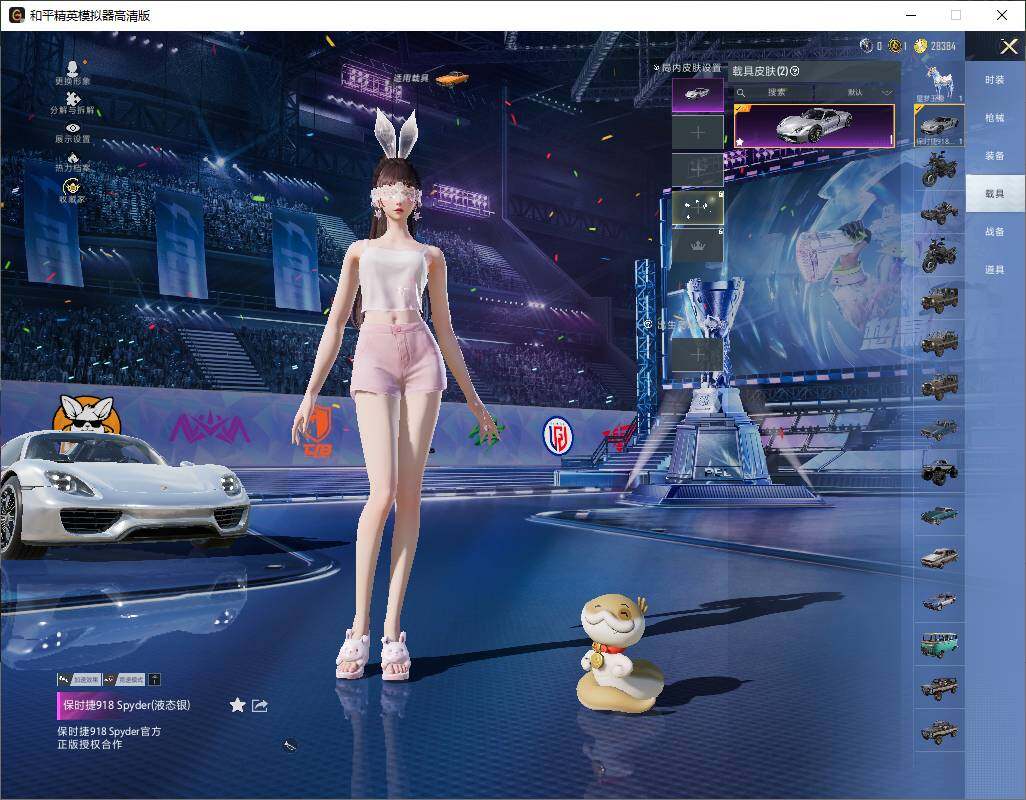Viewport: 1026px width, 800px height.
Task: Click first currency icon showing 0
Action: (x=866, y=45)
